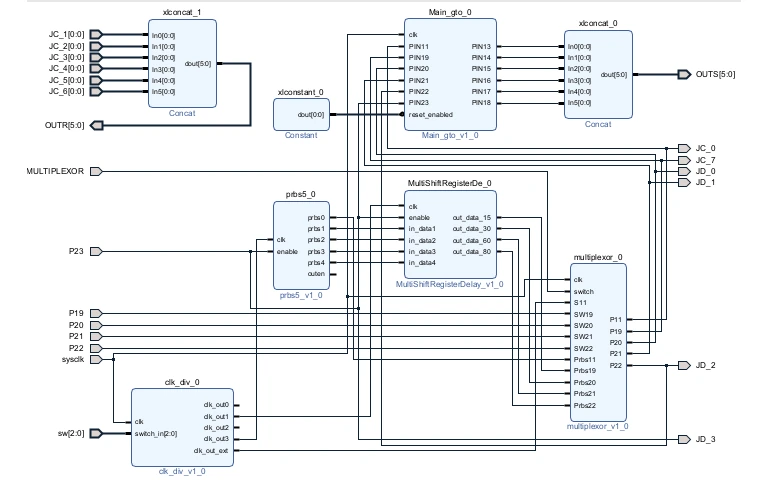Select the xlconcat_1 block
Viewport: 768px width, 480px height.
[x=182, y=63]
